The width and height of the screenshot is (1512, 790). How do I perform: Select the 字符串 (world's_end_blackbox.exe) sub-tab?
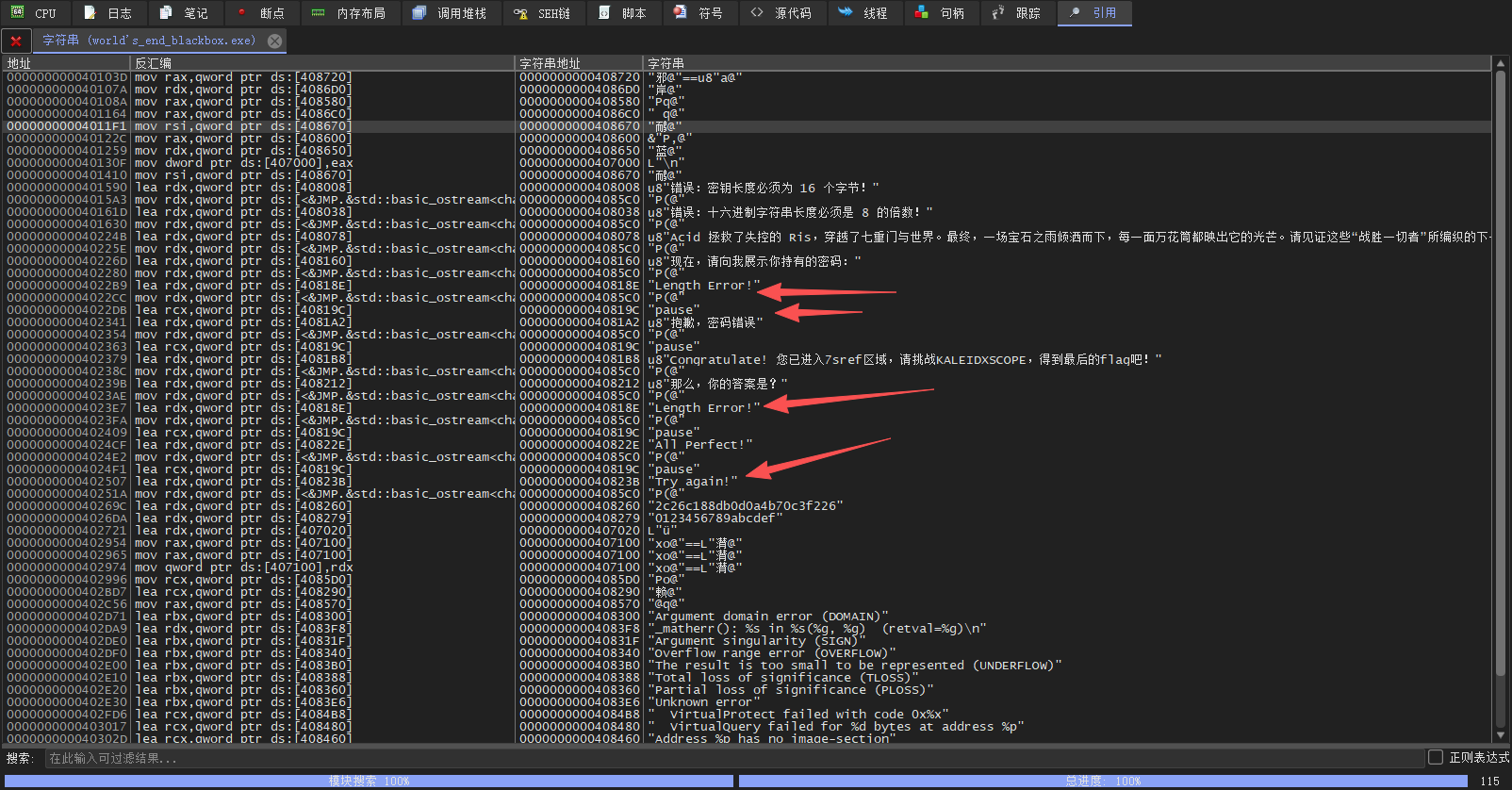coord(149,41)
